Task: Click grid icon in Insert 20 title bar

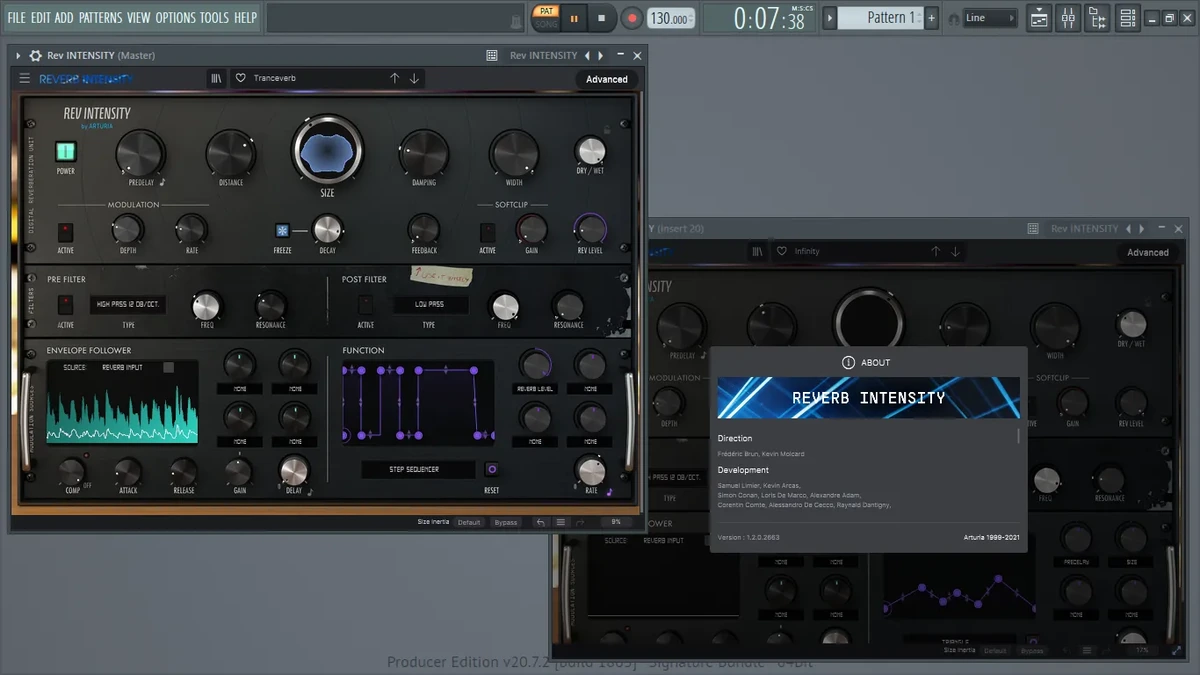Action: [1033, 228]
